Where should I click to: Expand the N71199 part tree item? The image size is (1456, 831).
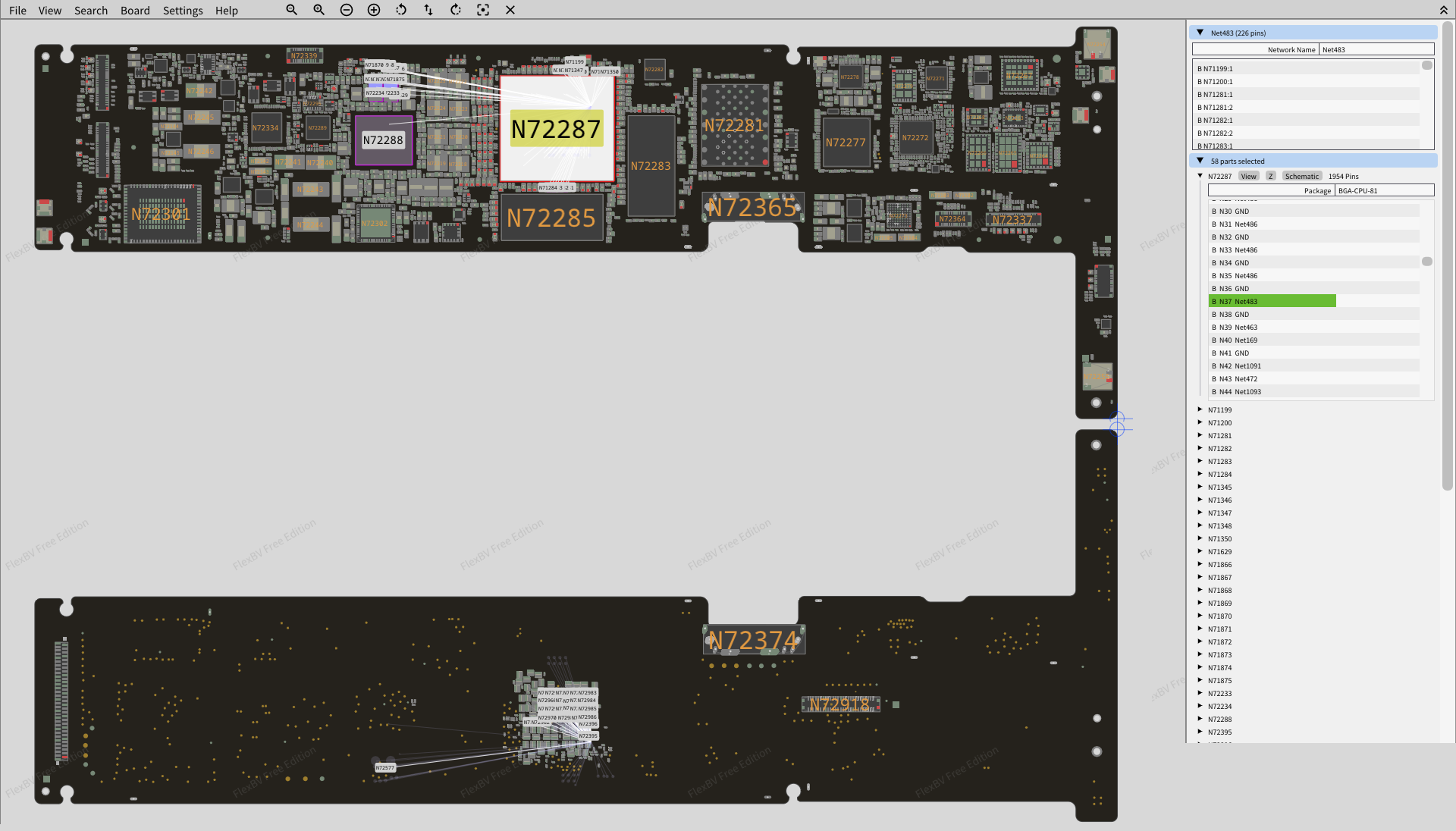point(1200,409)
